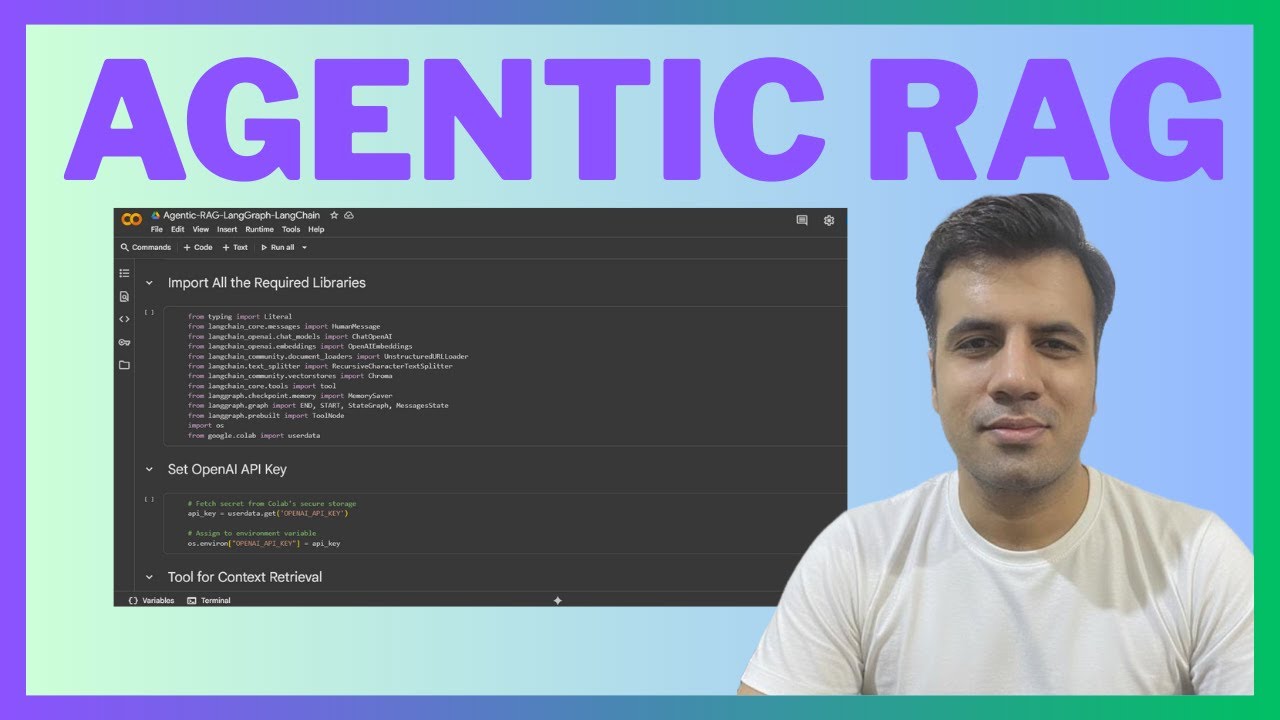The height and width of the screenshot is (720, 1280).
Task: Collapse the Tool for Context Retrieval section
Action: 150,577
